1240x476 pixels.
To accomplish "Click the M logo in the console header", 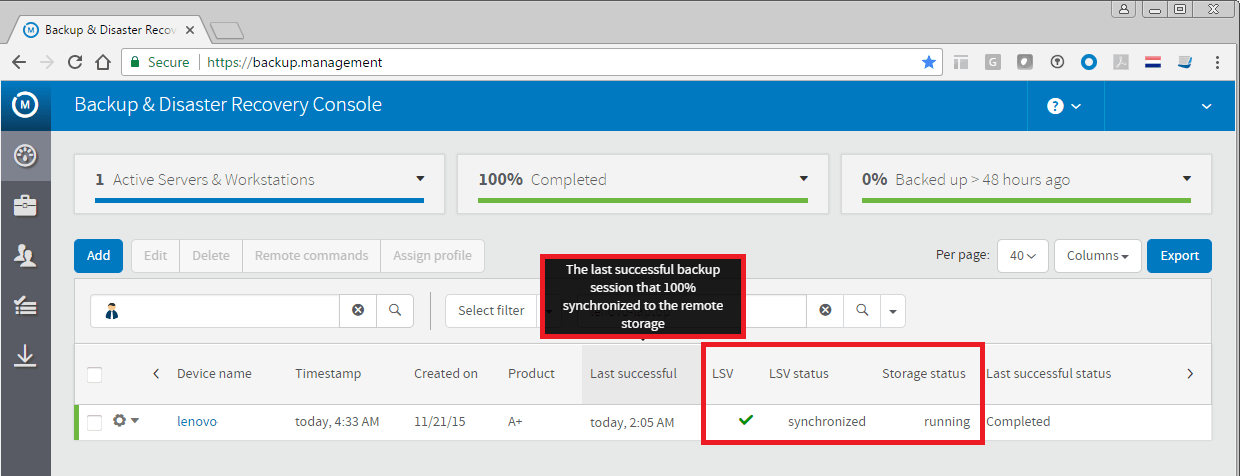I will click(x=25, y=104).
